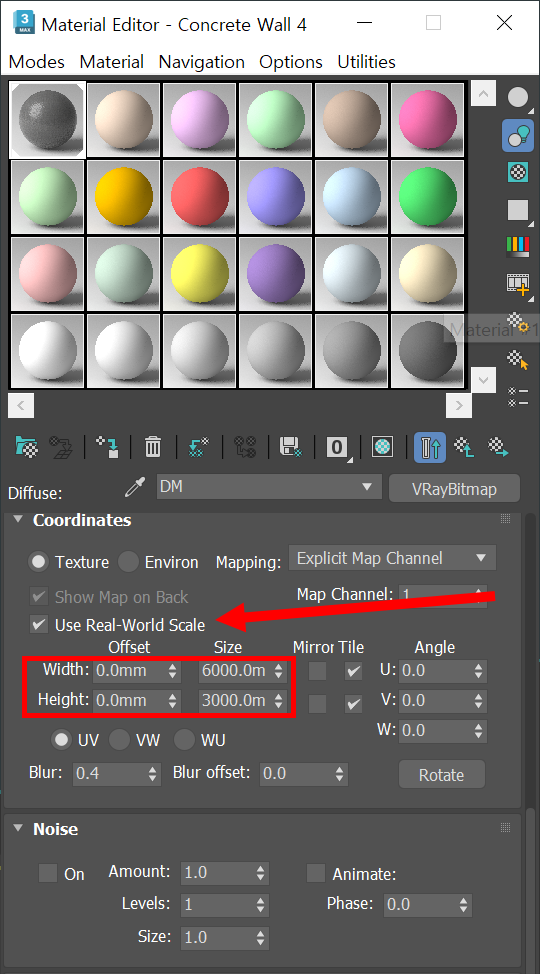Select the red sample sphere slot
The width and height of the screenshot is (540, 974).
(199, 197)
